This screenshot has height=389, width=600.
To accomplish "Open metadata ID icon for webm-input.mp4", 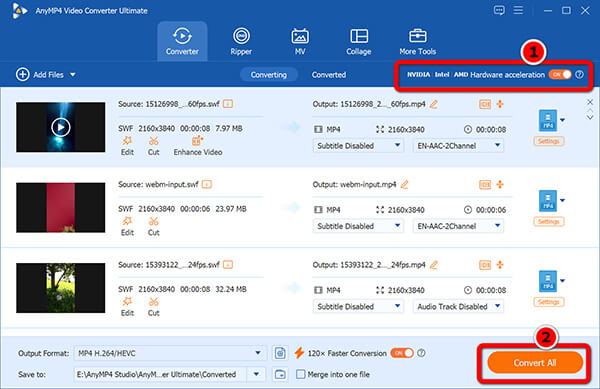I will tap(485, 184).
